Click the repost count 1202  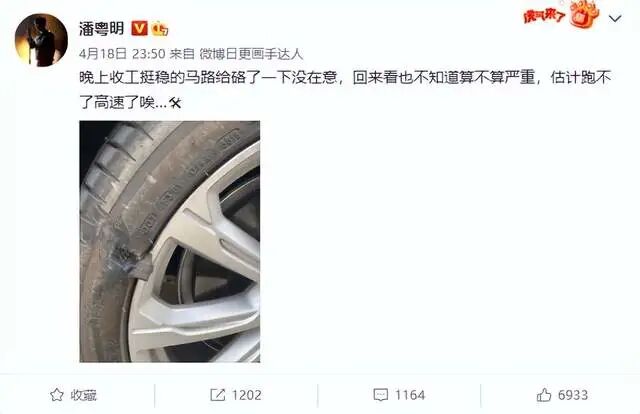pyautogui.click(x=247, y=395)
